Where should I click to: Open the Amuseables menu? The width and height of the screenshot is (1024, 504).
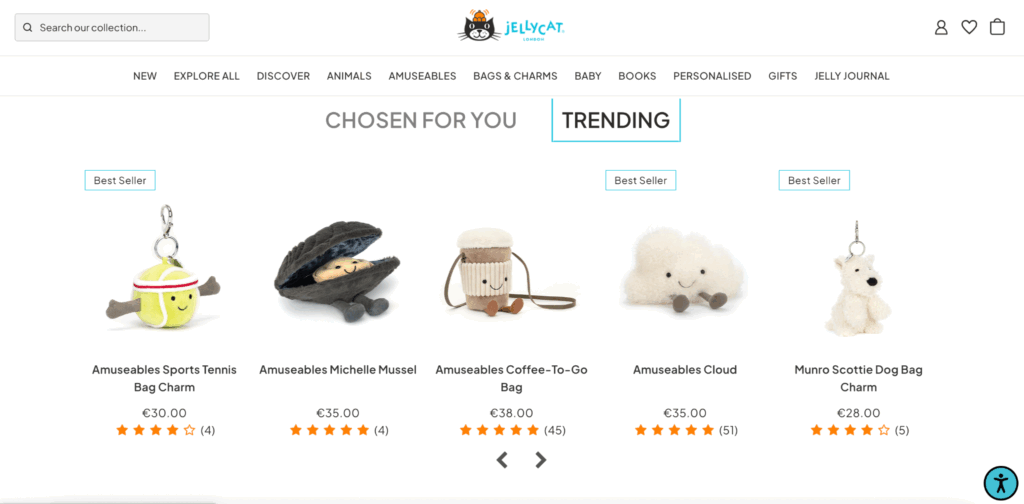click(422, 76)
